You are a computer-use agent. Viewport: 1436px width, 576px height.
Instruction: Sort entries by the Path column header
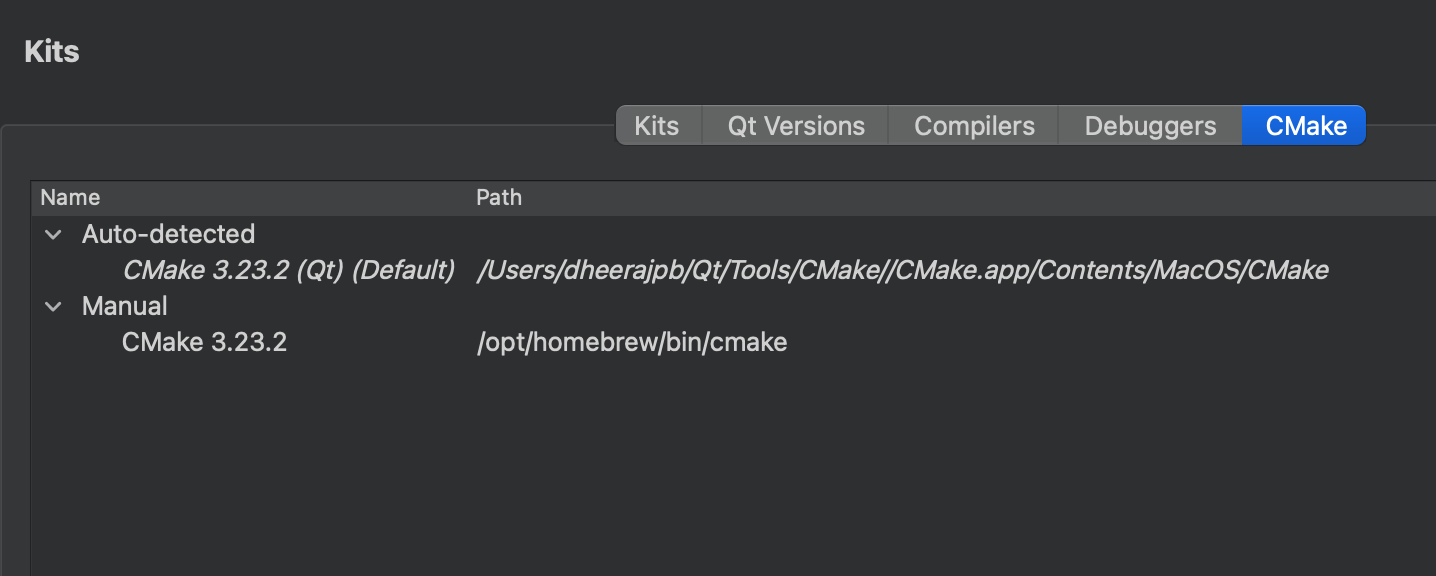(499, 197)
